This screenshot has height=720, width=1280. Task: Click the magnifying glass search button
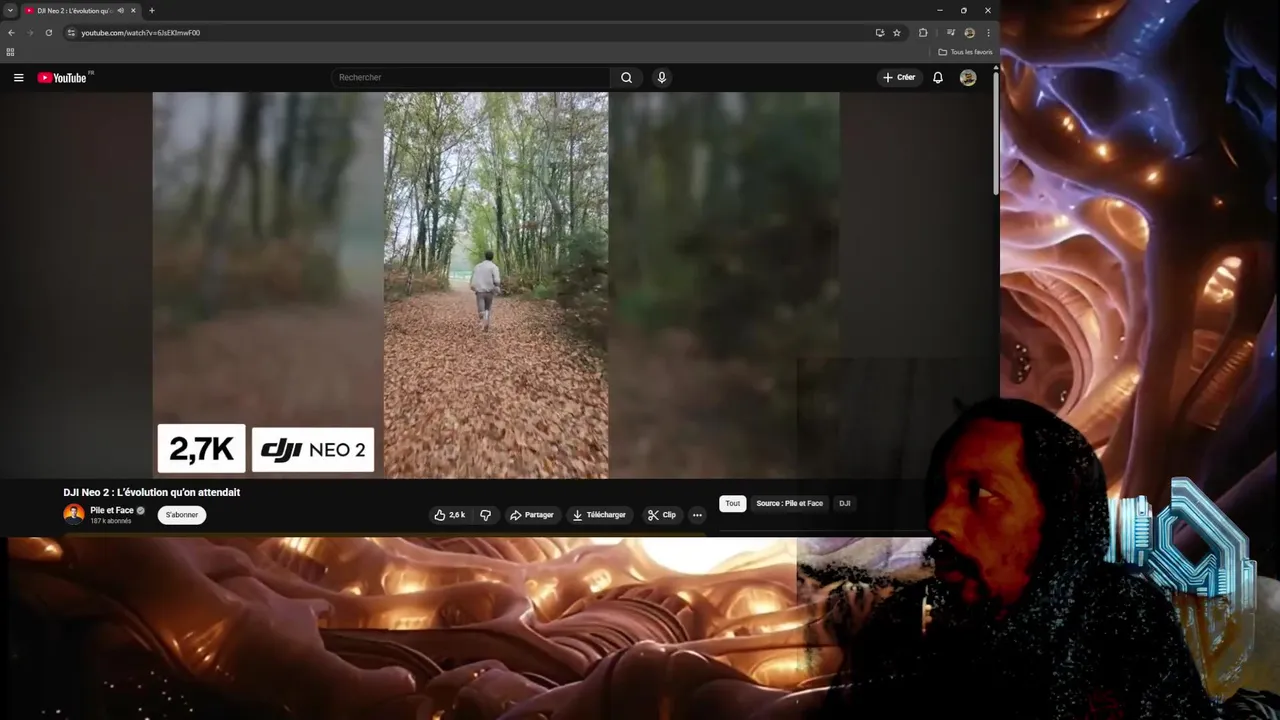click(626, 78)
